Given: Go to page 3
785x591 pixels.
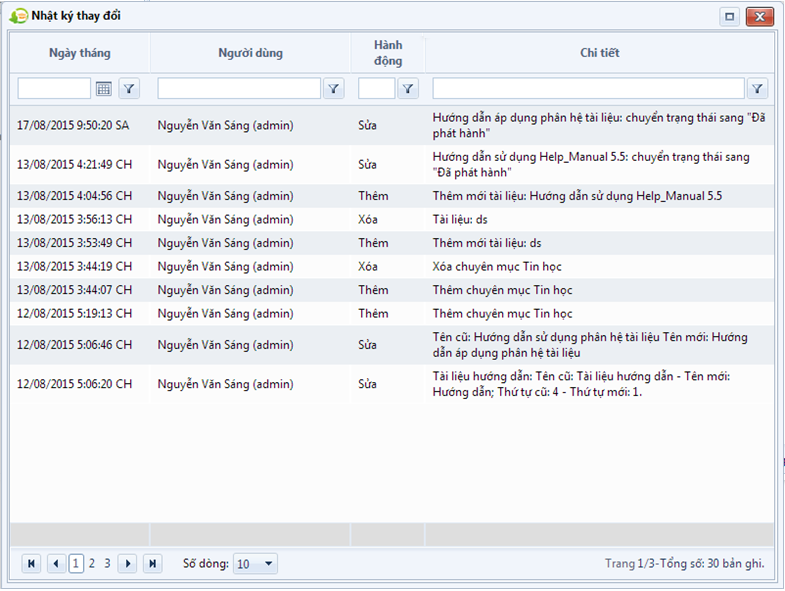Looking at the screenshot, I should [x=108, y=564].
